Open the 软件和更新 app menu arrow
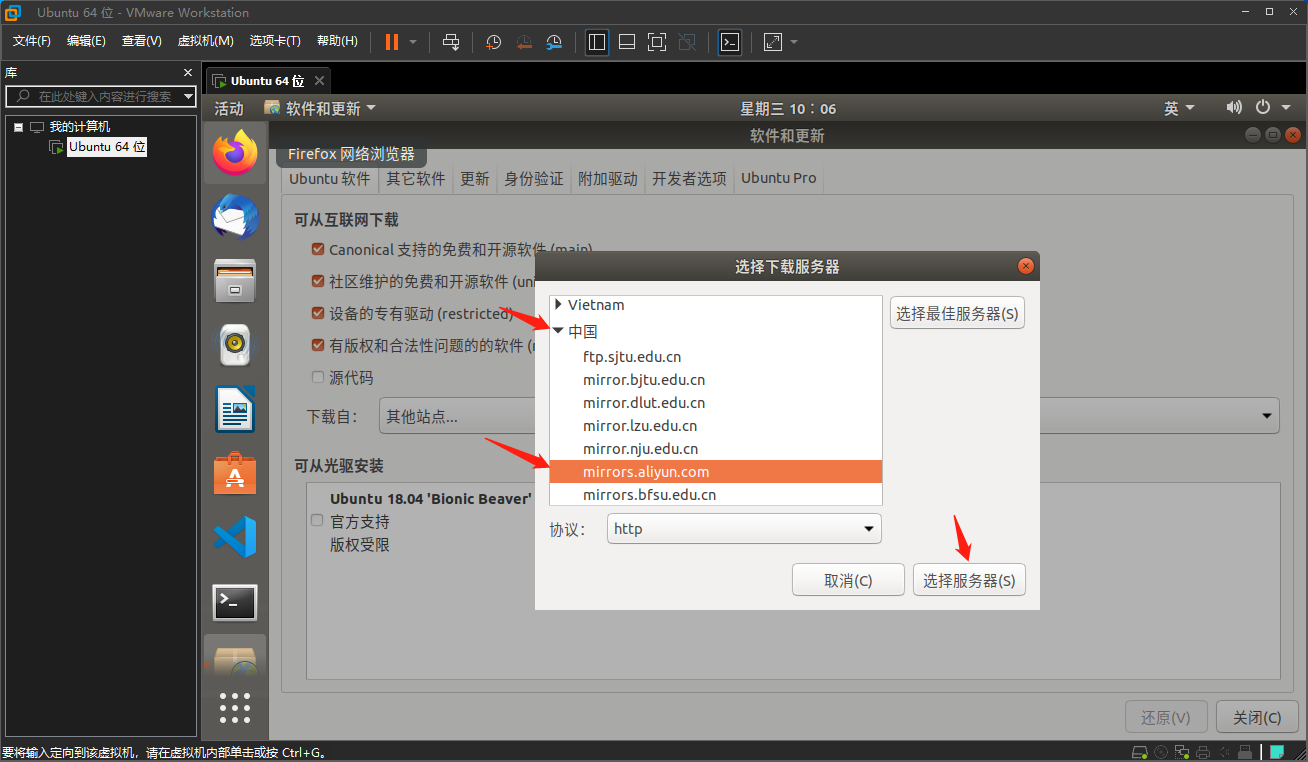1308x762 pixels. [x=371, y=108]
